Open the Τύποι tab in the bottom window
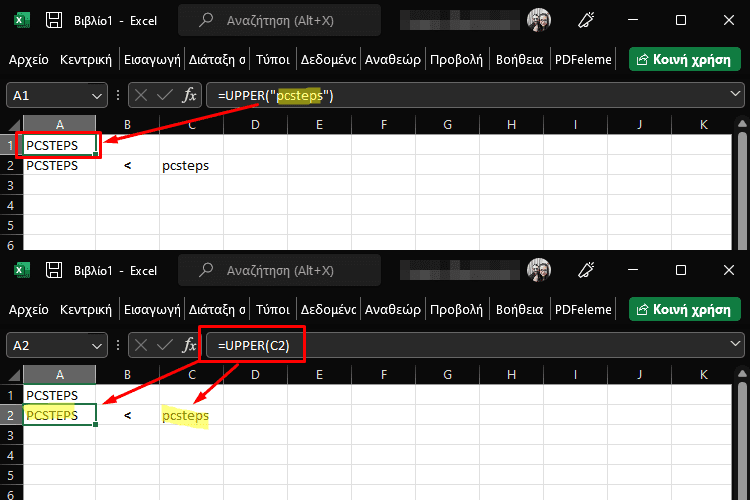This screenshot has height=500, width=750. 273,310
